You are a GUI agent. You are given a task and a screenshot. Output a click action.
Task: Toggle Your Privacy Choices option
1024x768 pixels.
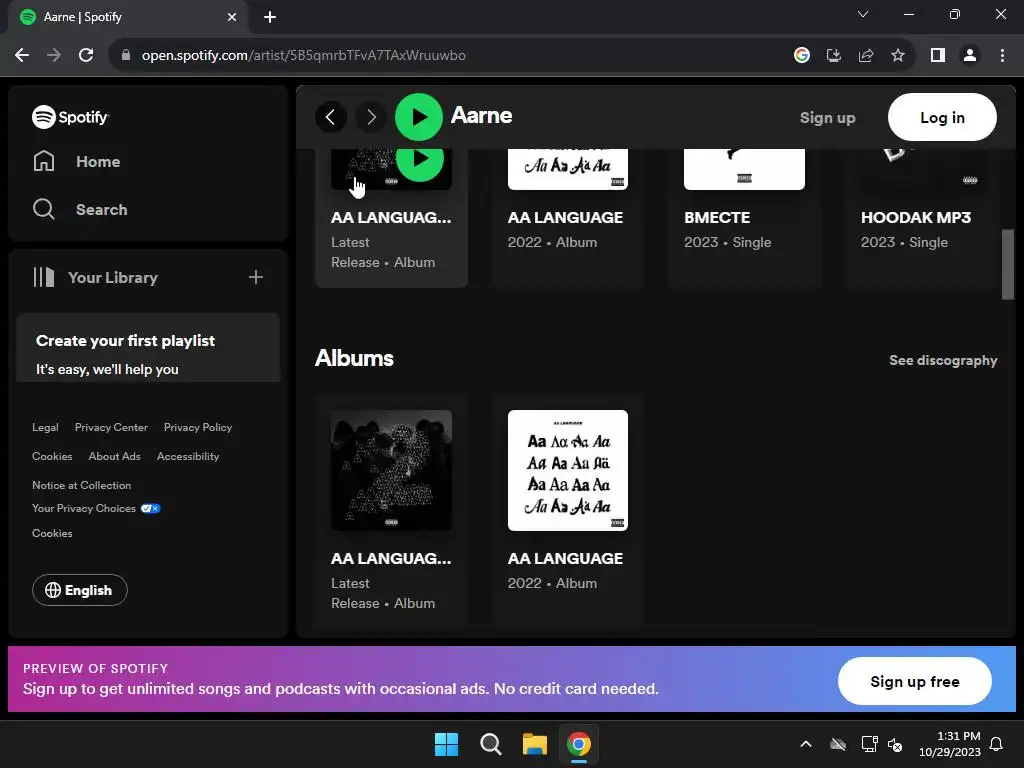click(96, 508)
